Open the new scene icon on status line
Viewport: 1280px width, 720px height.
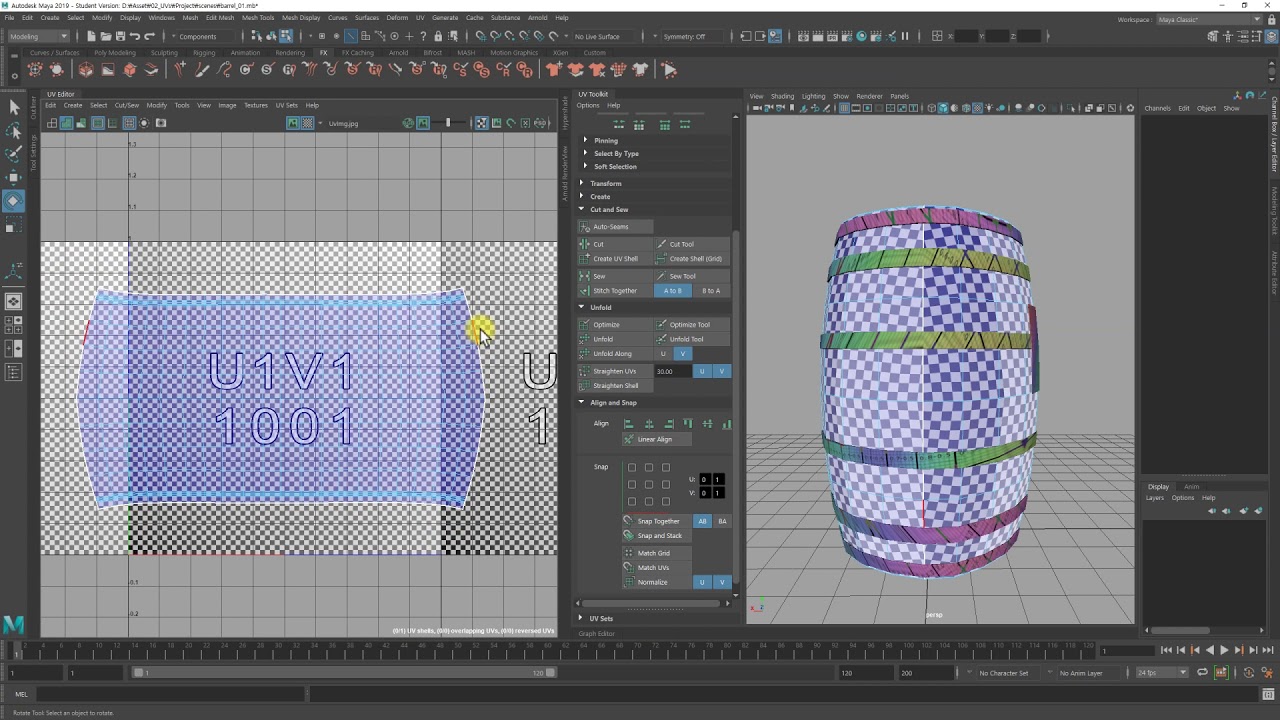point(91,36)
